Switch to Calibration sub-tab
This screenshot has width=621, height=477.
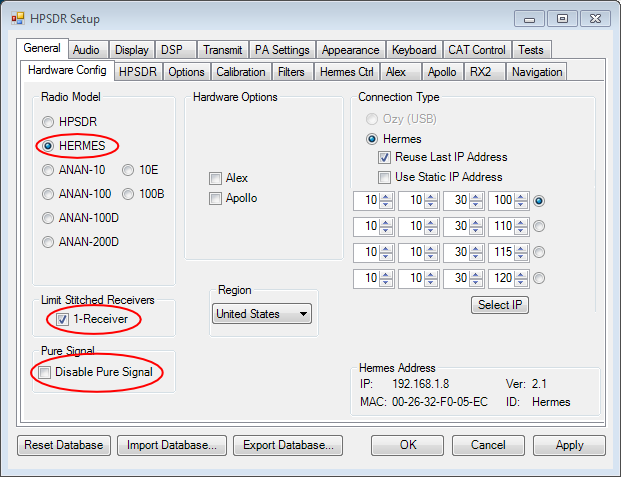tap(241, 72)
